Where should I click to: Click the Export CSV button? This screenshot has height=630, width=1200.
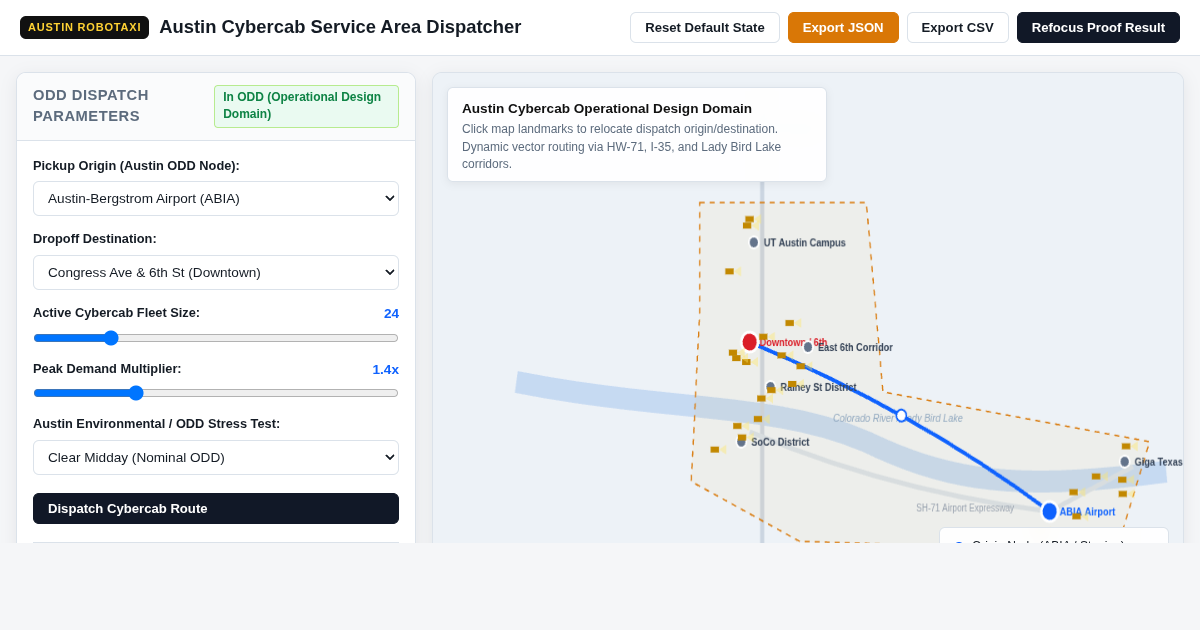click(958, 27)
